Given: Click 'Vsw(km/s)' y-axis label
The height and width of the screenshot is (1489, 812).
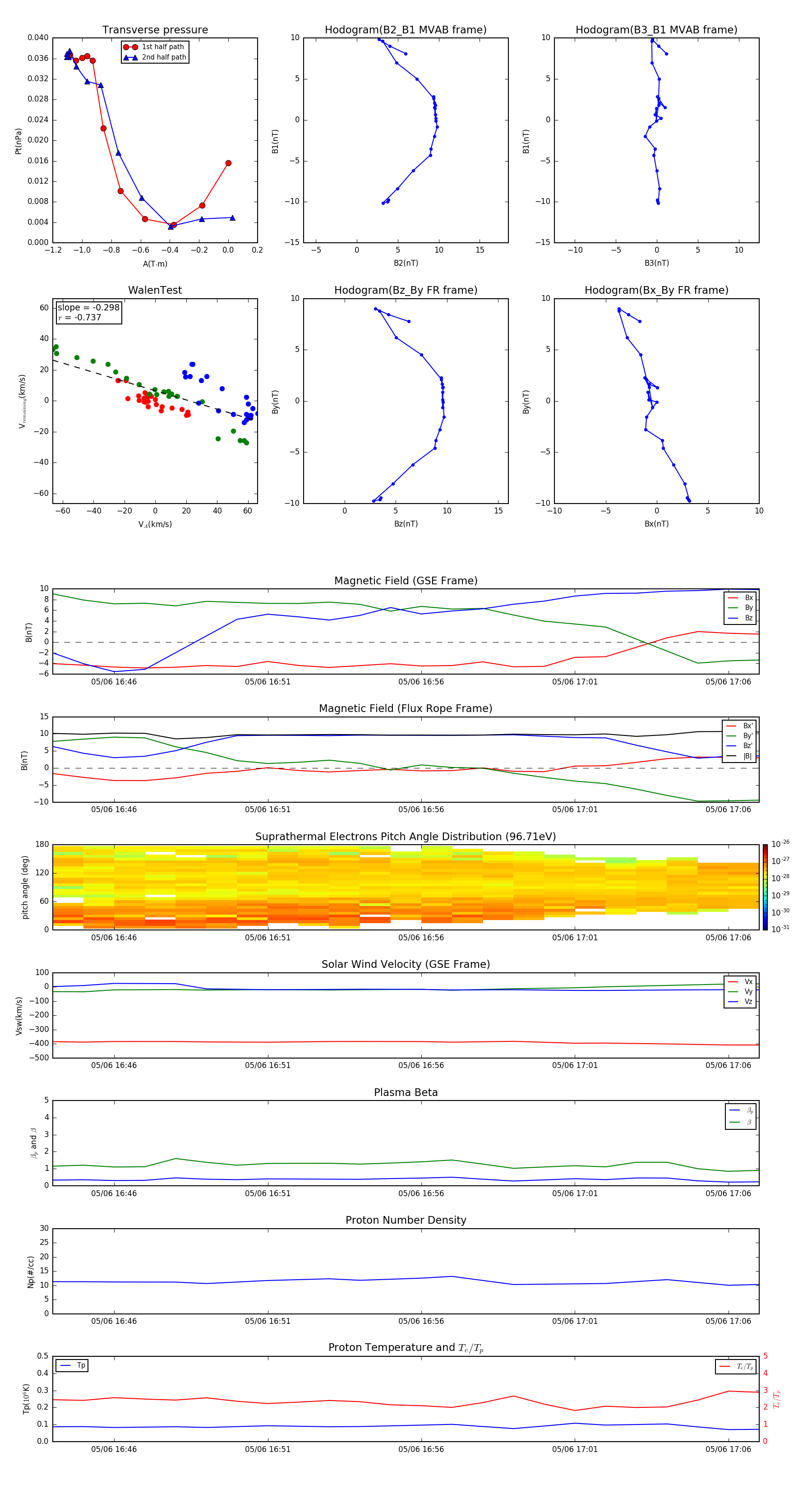Looking at the screenshot, I should (x=18, y=1016).
